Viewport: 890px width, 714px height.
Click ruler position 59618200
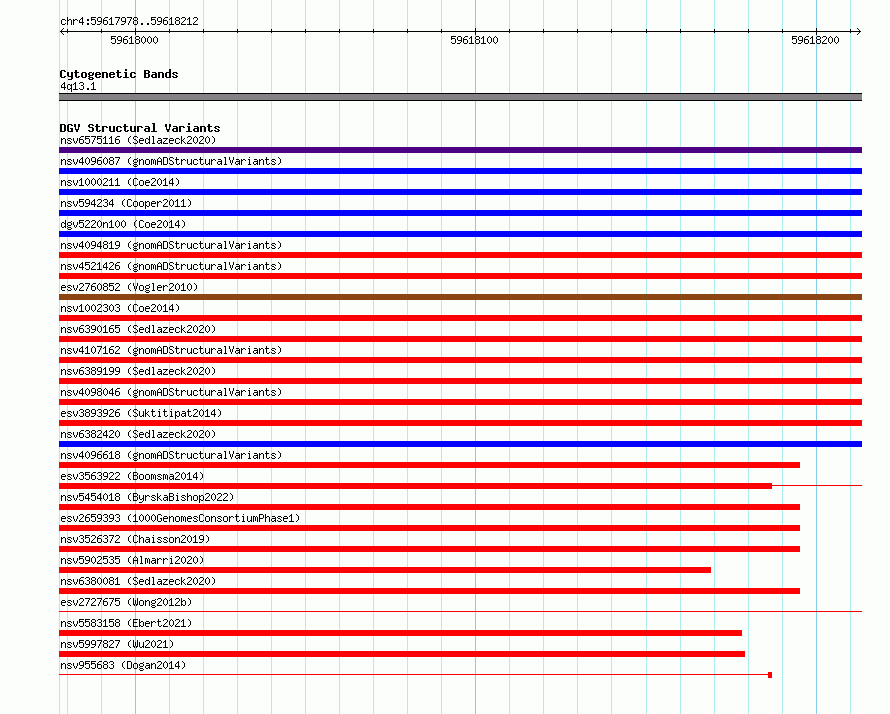tap(815, 40)
